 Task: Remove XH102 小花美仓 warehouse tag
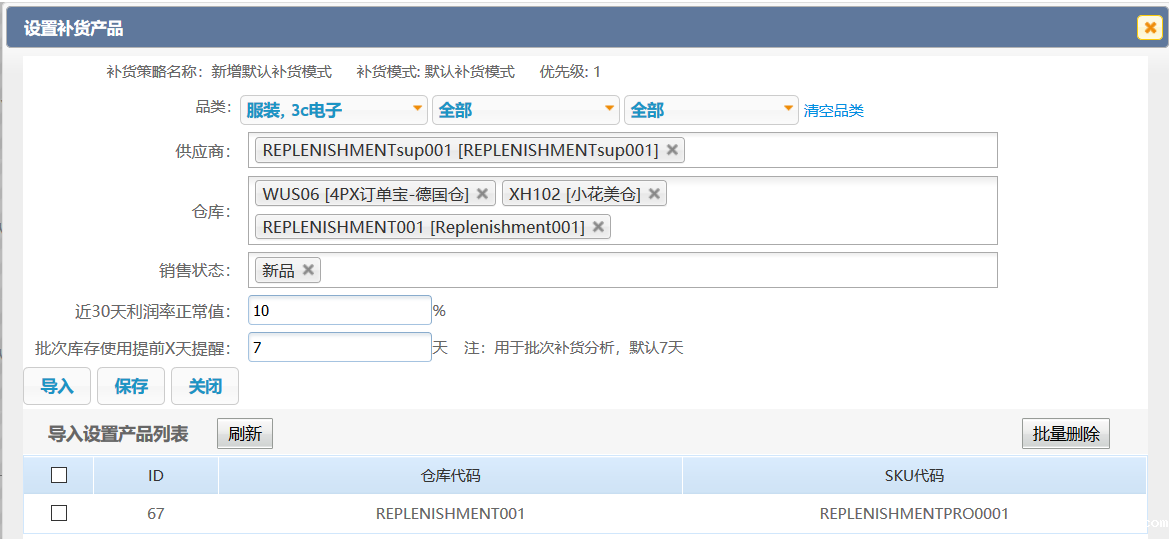coord(654,194)
